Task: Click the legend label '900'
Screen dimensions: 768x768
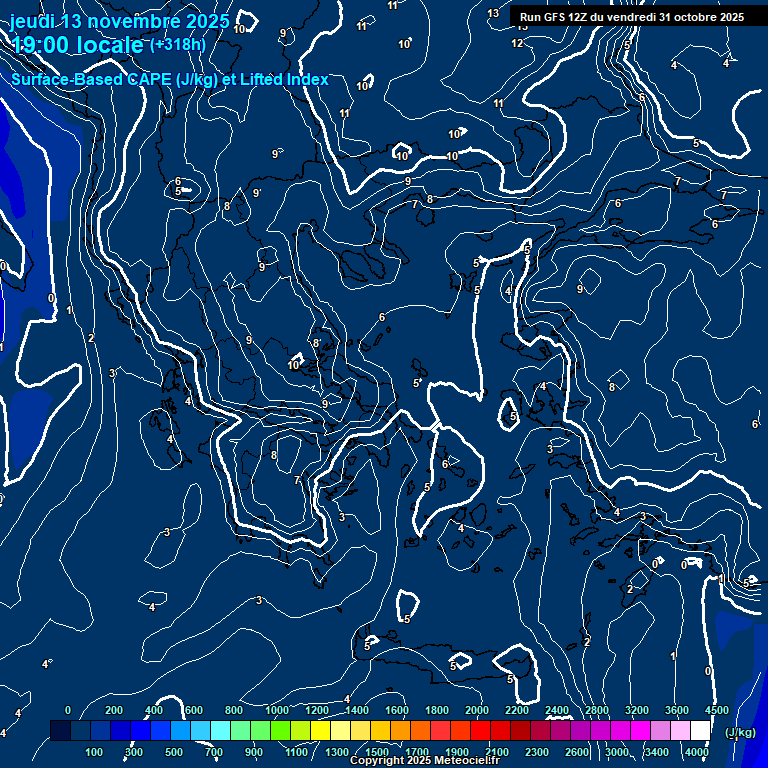Action: 254,752
